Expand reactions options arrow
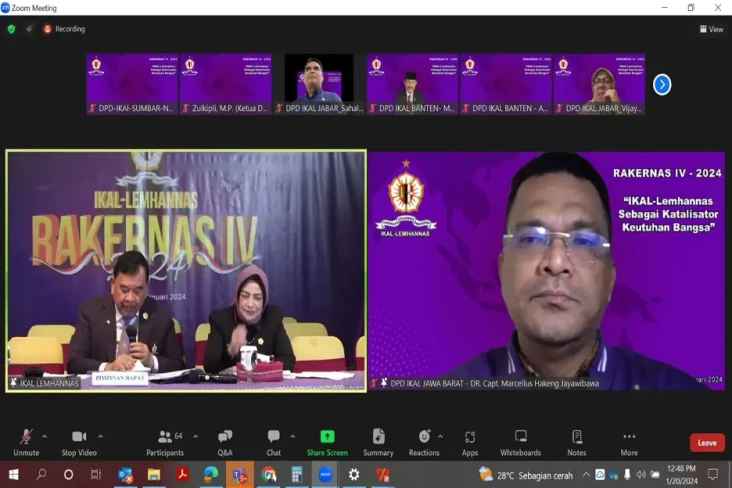732x488 pixels. [440, 437]
